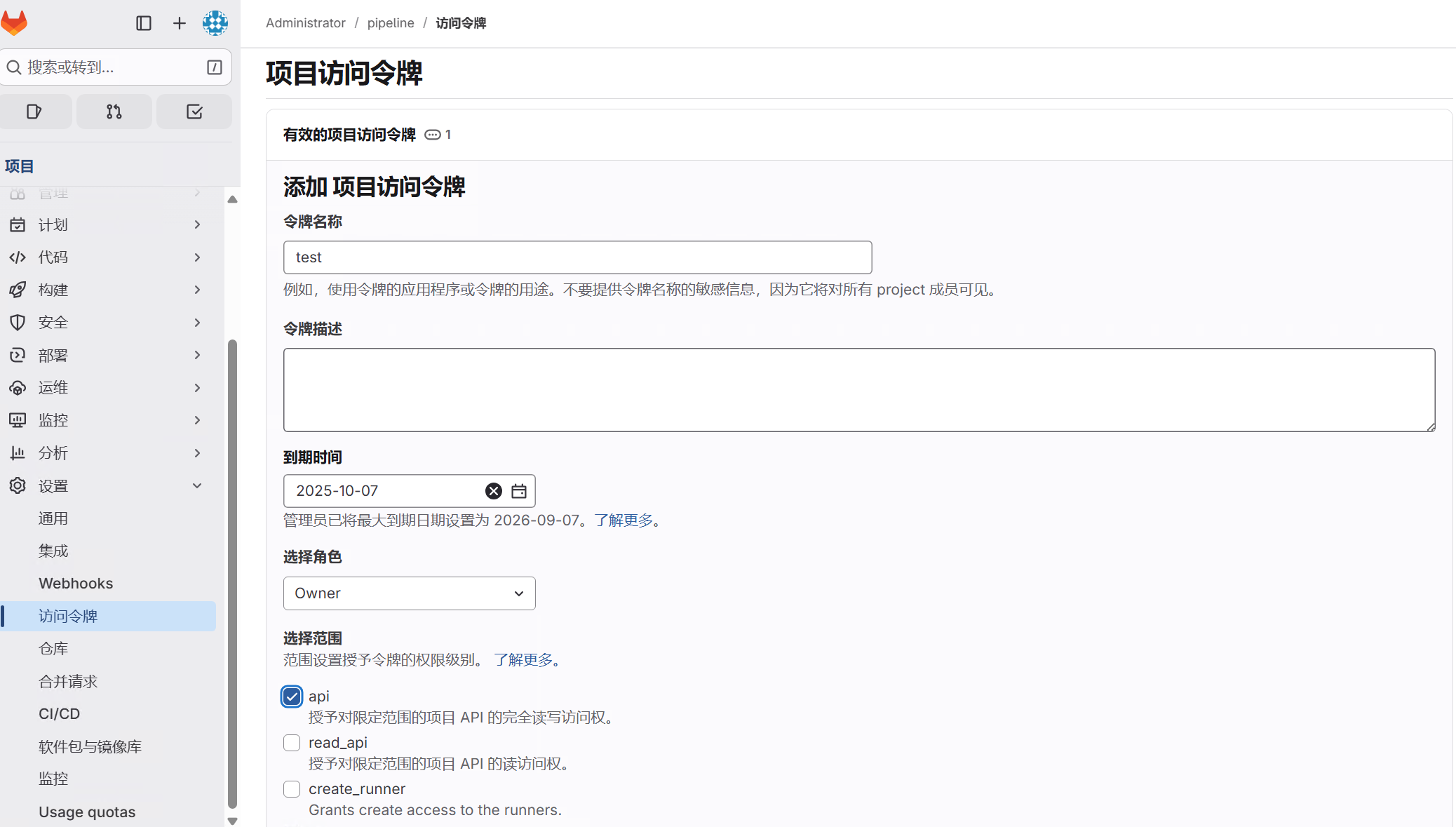
Task: Click the plus create new icon
Action: 180,23
